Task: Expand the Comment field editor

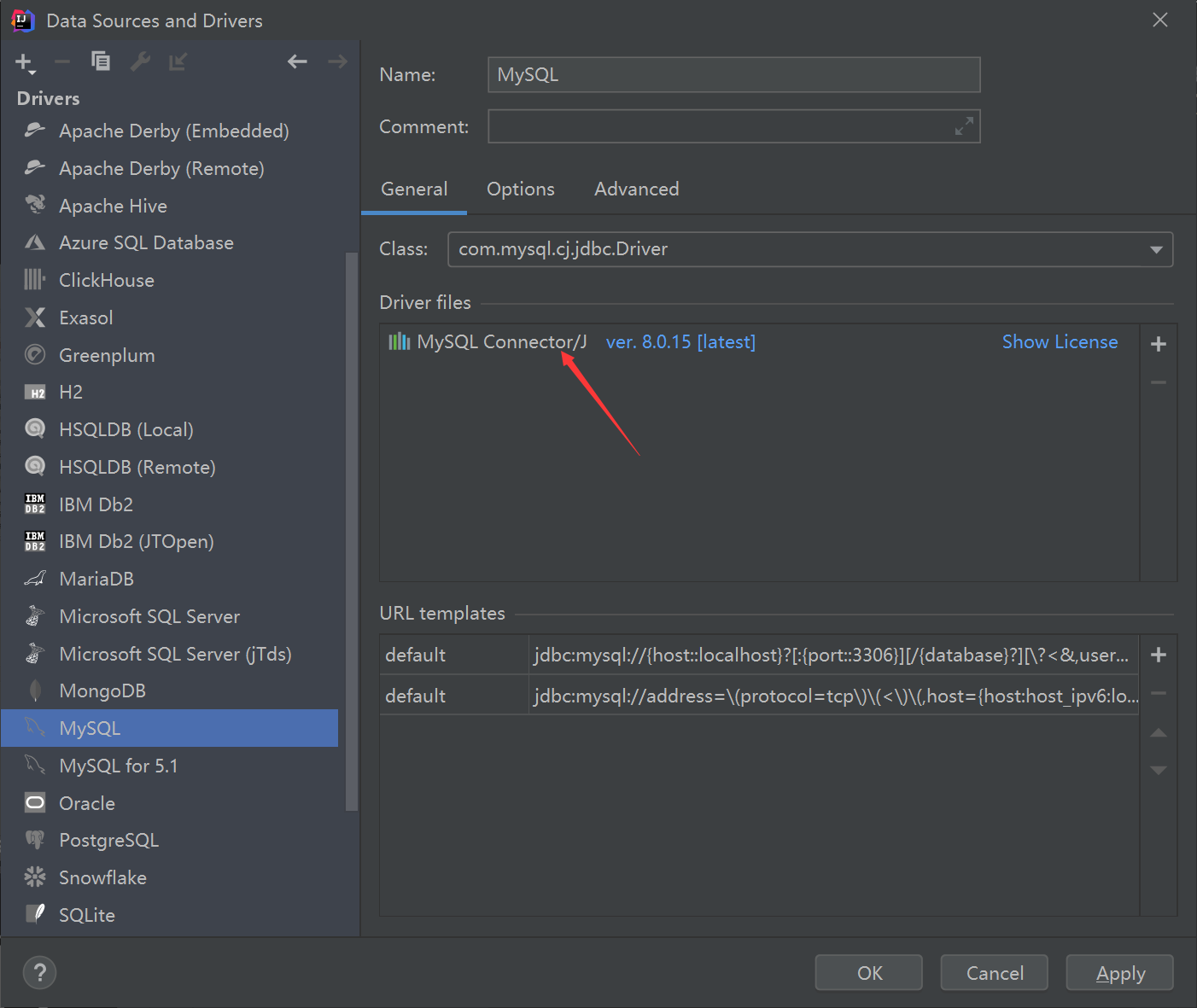Action: click(964, 126)
